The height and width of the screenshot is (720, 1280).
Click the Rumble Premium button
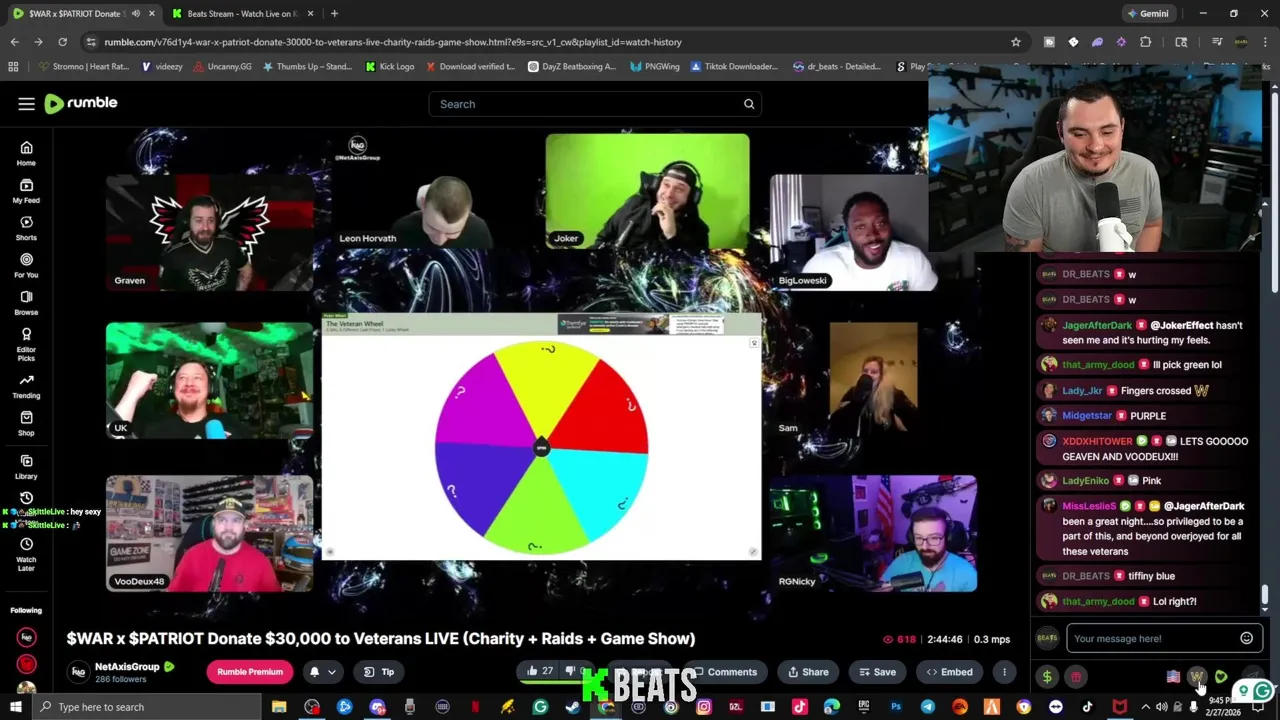point(250,672)
